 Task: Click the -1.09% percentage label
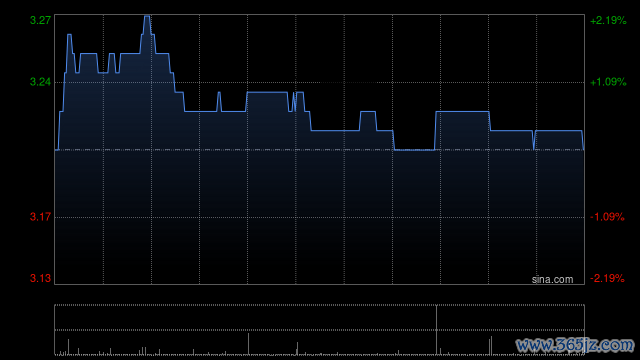point(607,217)
